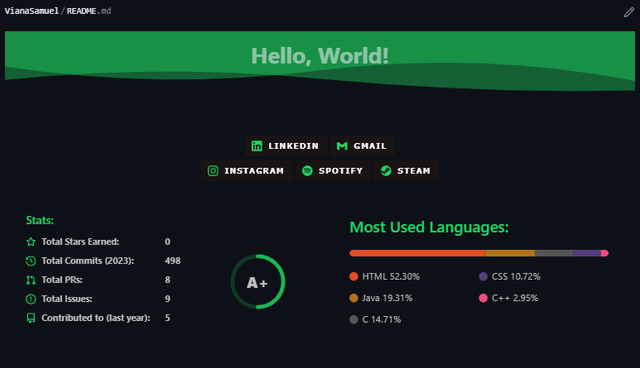Viewport: 640px width, 368px height.
Task: Click the pull request icon beside Total PRs
Action: point(31,280)
